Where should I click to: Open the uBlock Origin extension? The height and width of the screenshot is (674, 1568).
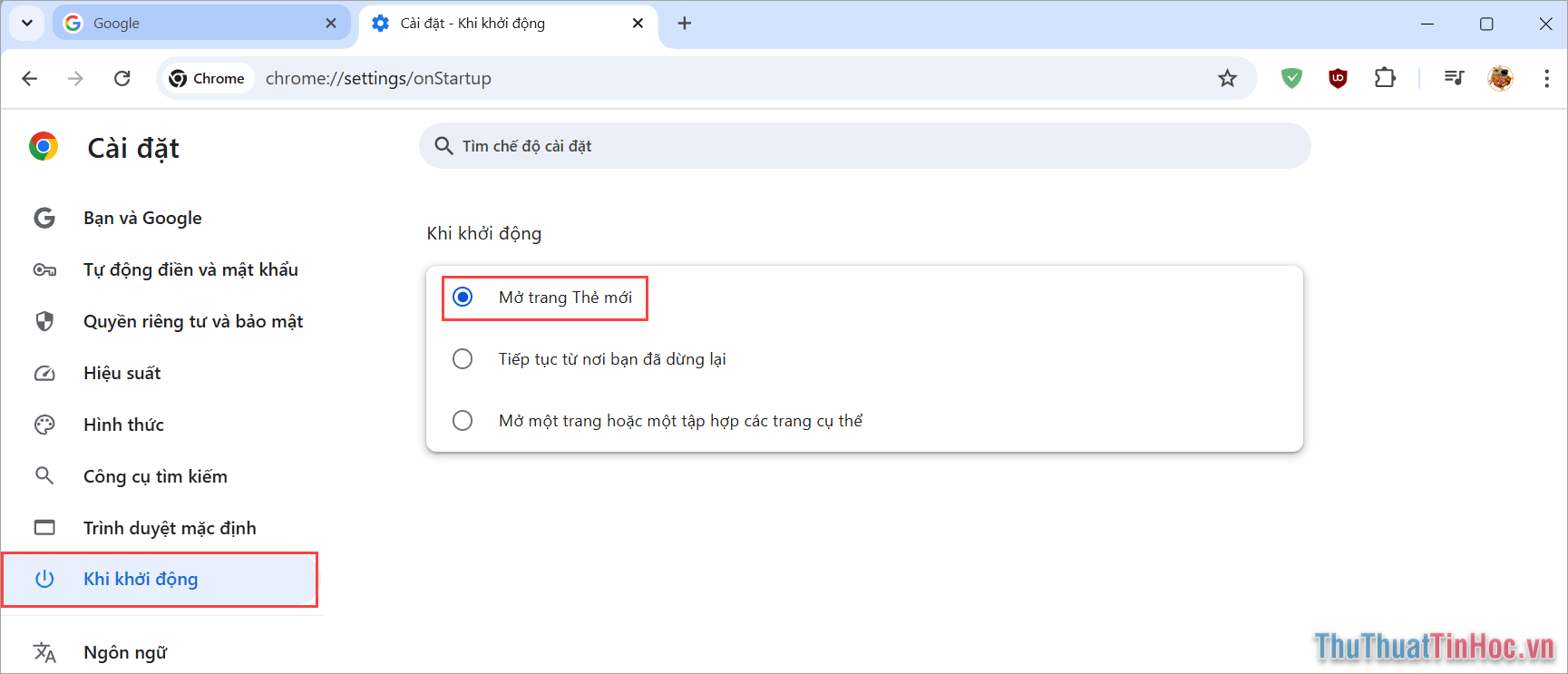1338,79
